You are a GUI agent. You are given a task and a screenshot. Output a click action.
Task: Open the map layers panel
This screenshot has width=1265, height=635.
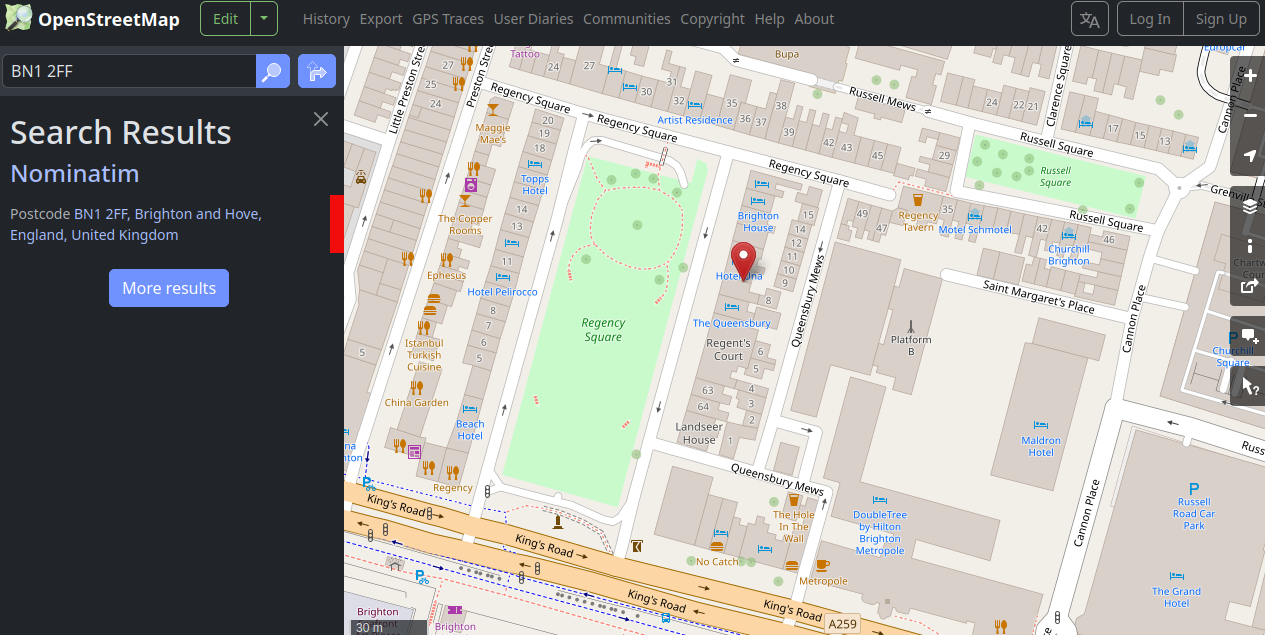[1248, 207]
